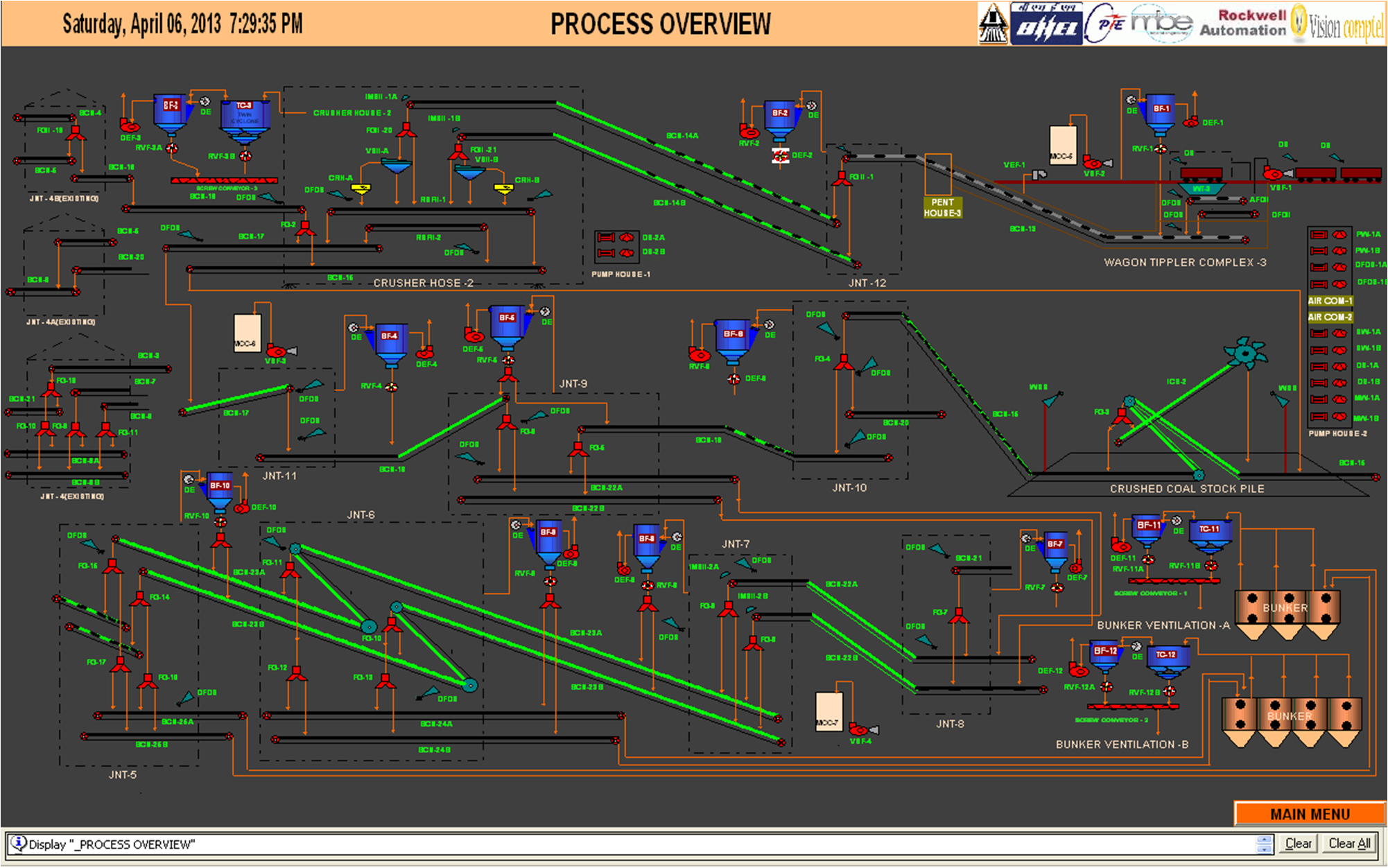Image resolution: width=1388 pixels, height=868 pixels.
Task: Click the Bunker Ventilation-B bunker hoppers
Action: click(1291, 721)
